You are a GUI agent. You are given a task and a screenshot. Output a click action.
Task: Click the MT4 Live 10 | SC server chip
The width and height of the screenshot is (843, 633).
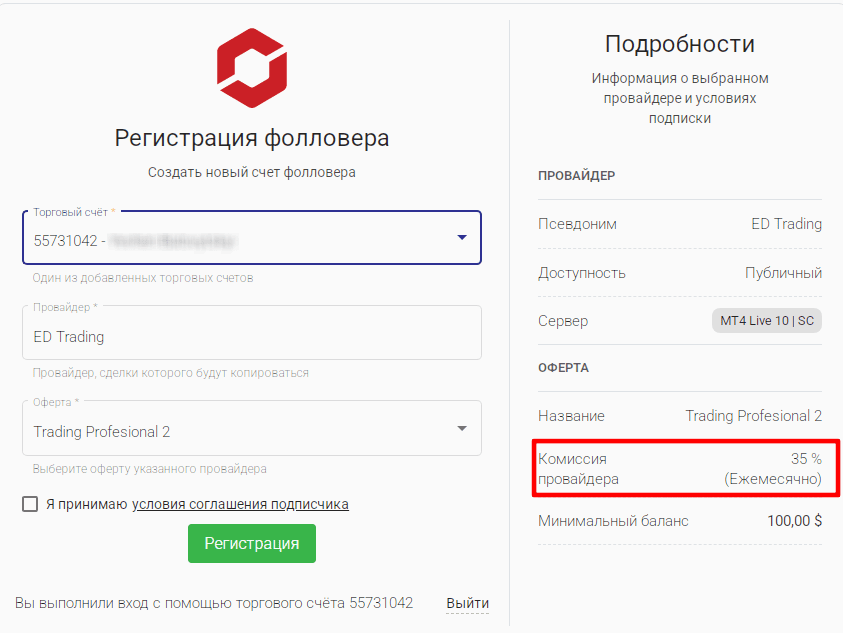(x=767, y=321)
